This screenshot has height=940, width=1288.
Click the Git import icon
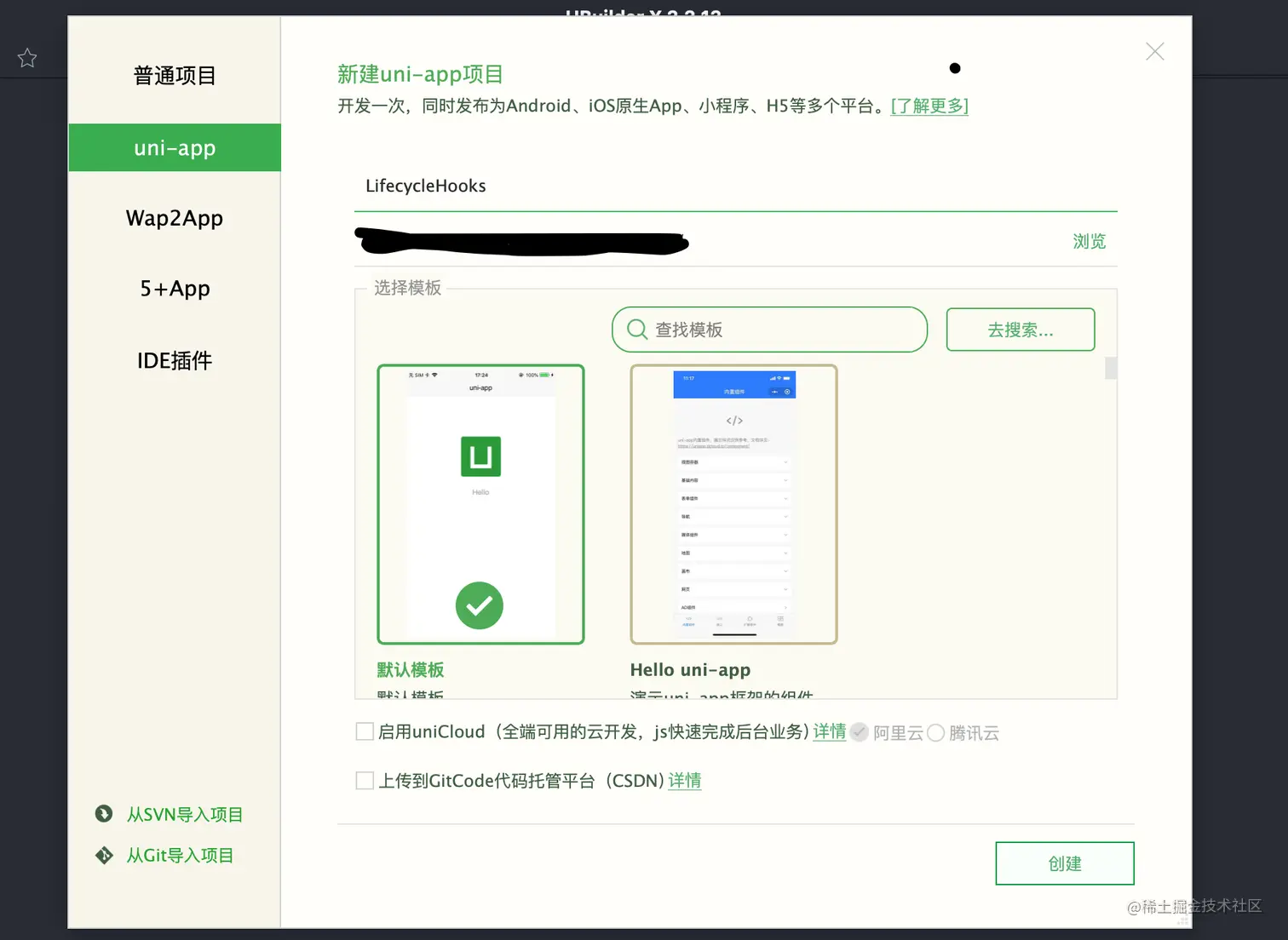pyautogui.click(x=104, y=855)
